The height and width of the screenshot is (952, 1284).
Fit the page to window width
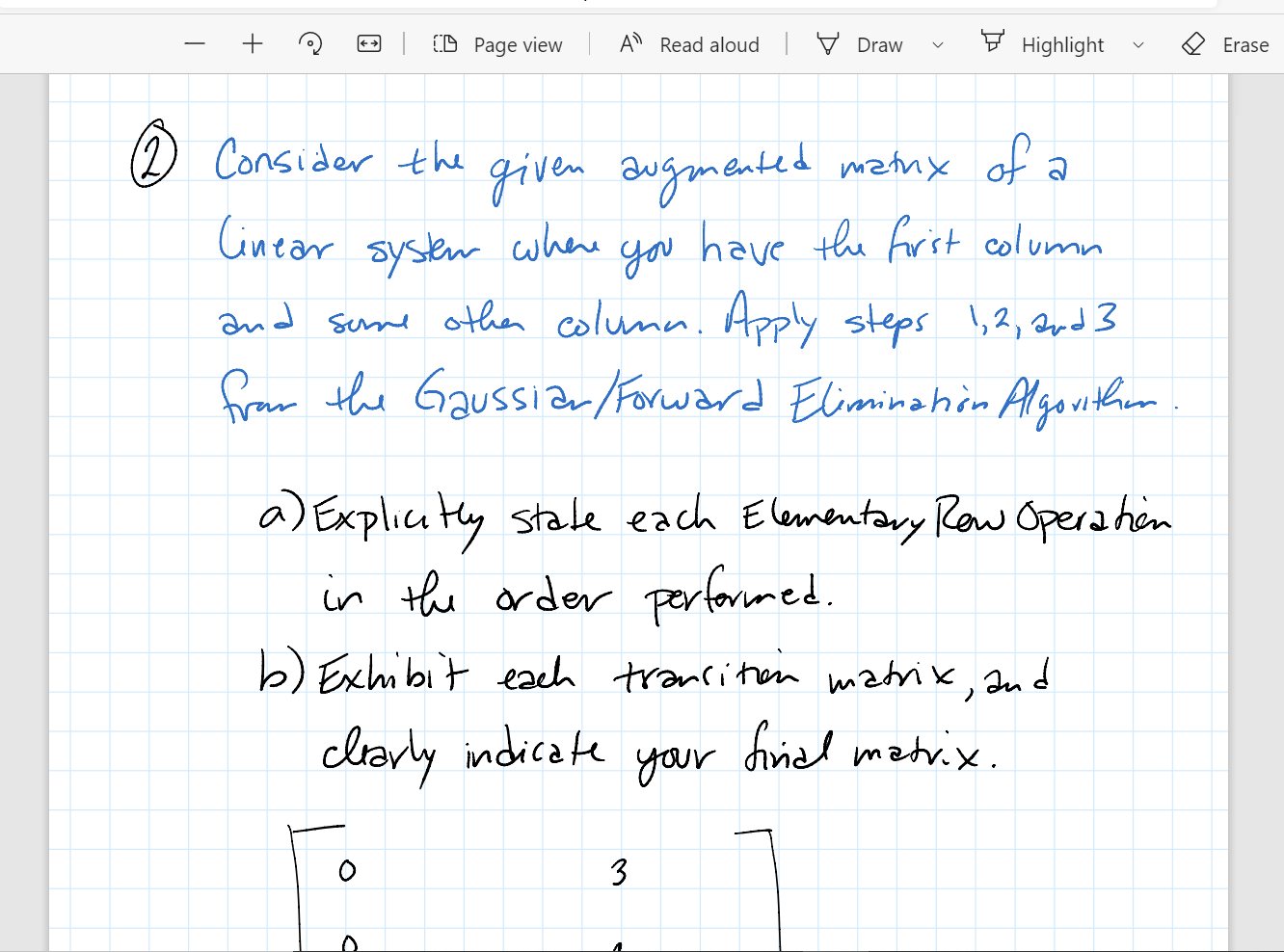pos(368,43)
